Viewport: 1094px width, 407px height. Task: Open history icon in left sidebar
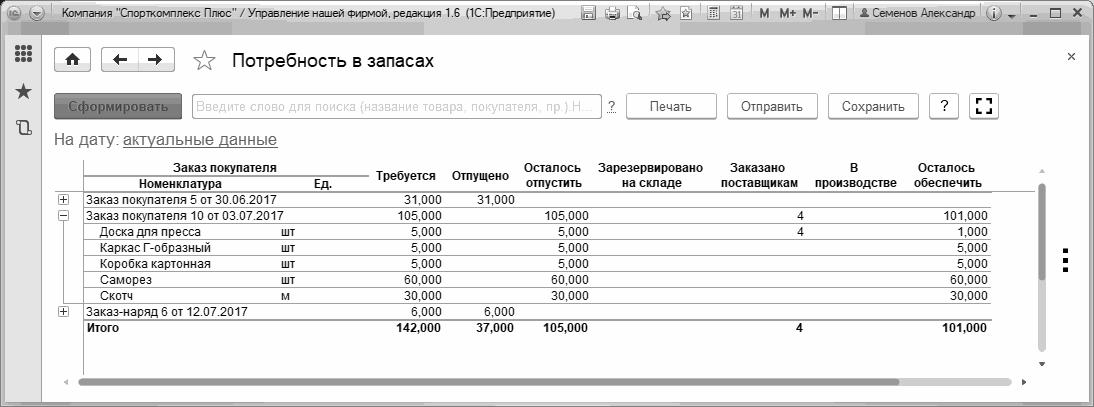(24, 128)
